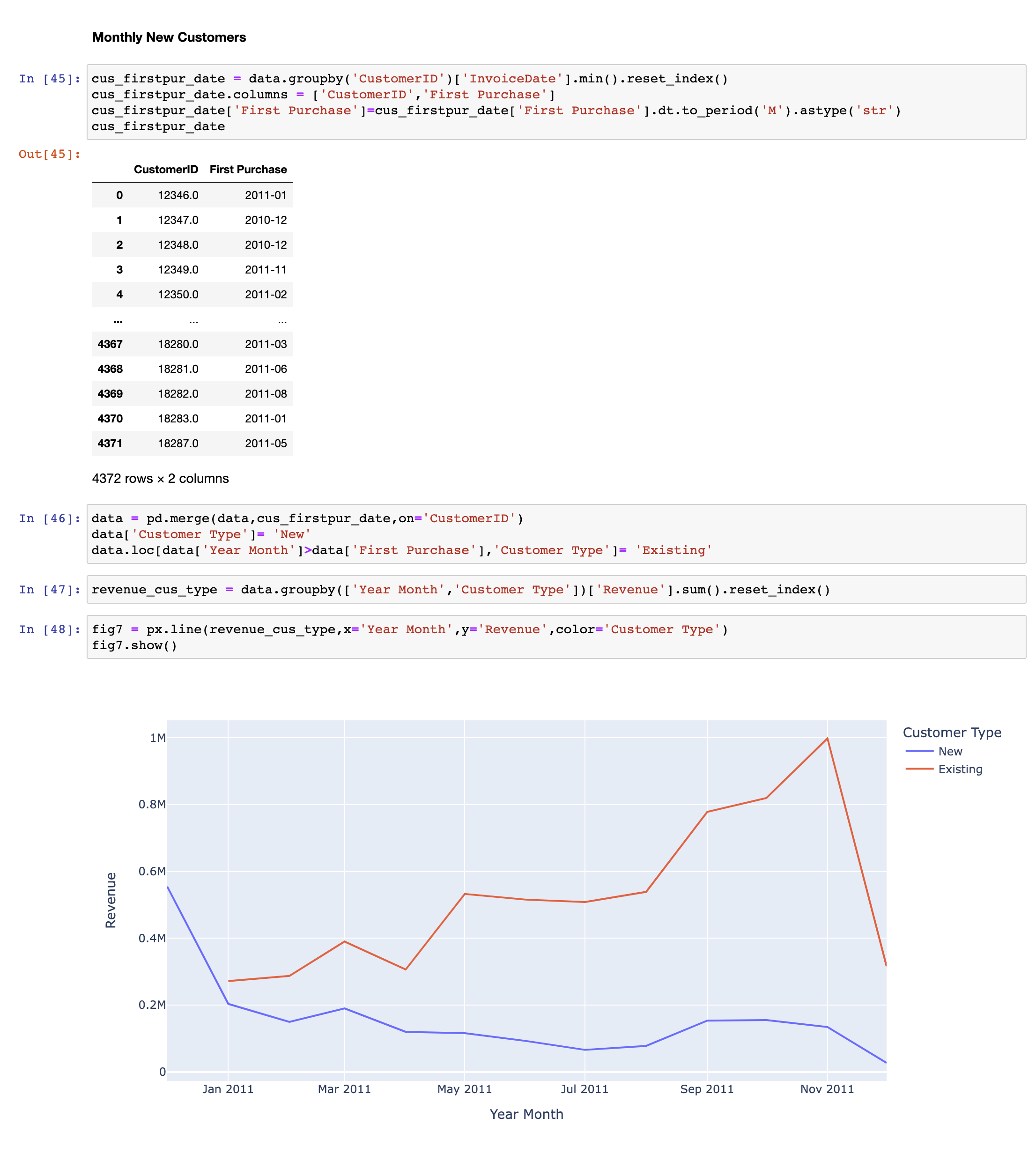The image size is (1036, 1154).
Task: Toggle the 'New' trace in the legend
Action: 952,752
